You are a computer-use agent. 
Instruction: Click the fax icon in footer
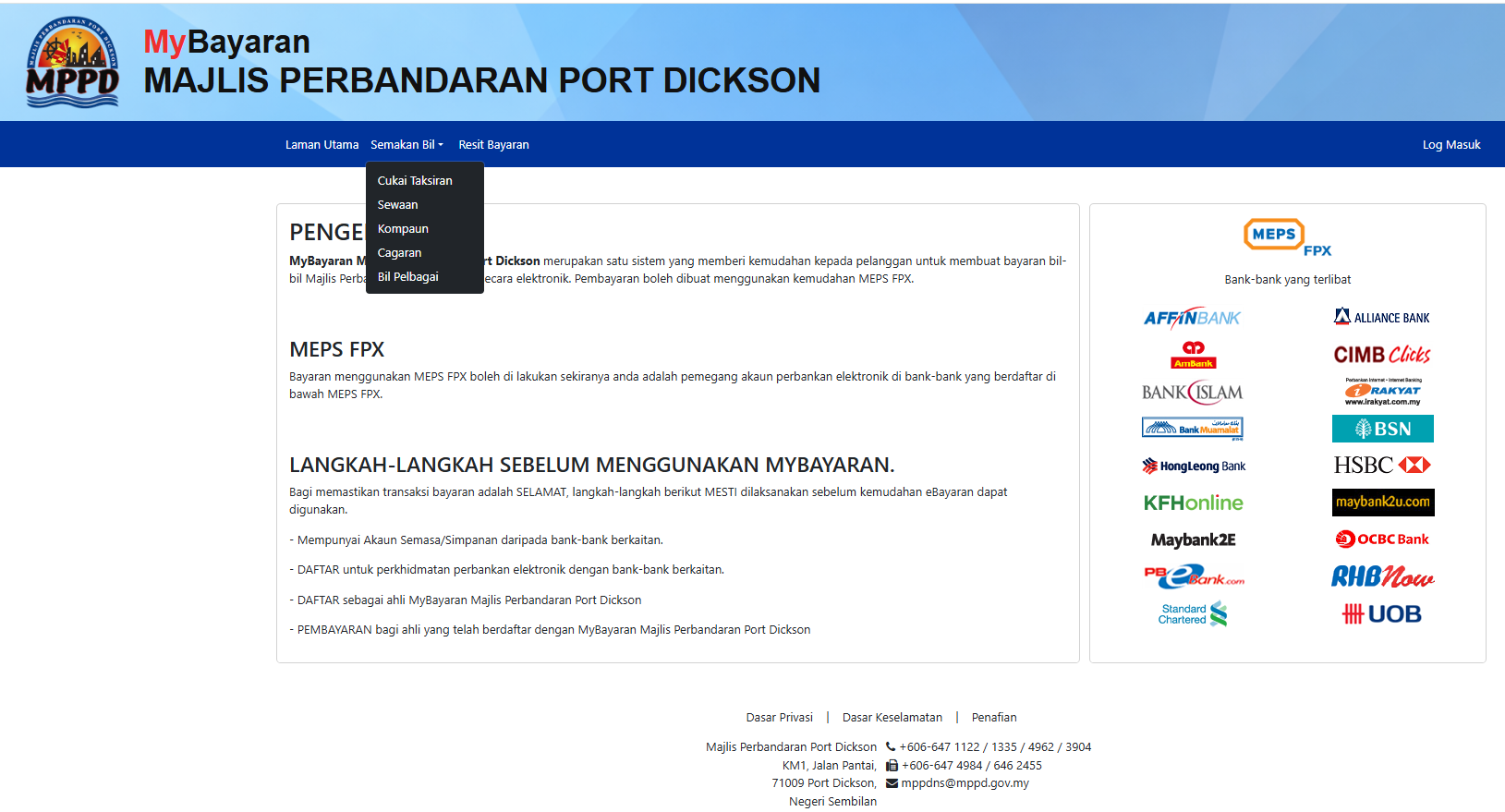point(892,765)
